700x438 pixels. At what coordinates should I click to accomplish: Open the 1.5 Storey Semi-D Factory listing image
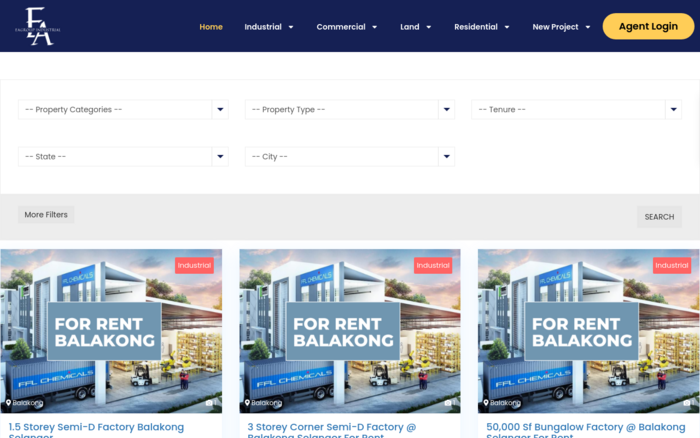[x=111, y=331]
